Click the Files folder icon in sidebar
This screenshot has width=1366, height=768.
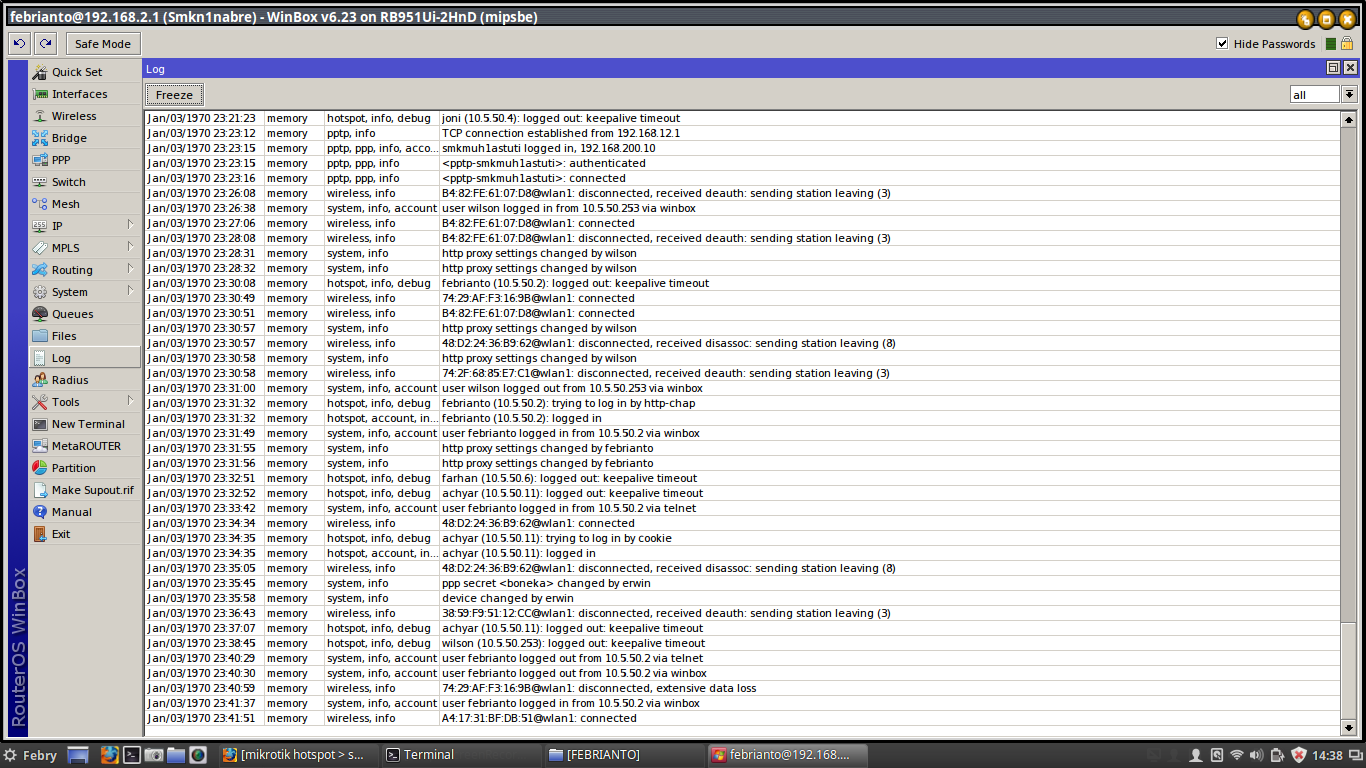(x=40, y=336)
